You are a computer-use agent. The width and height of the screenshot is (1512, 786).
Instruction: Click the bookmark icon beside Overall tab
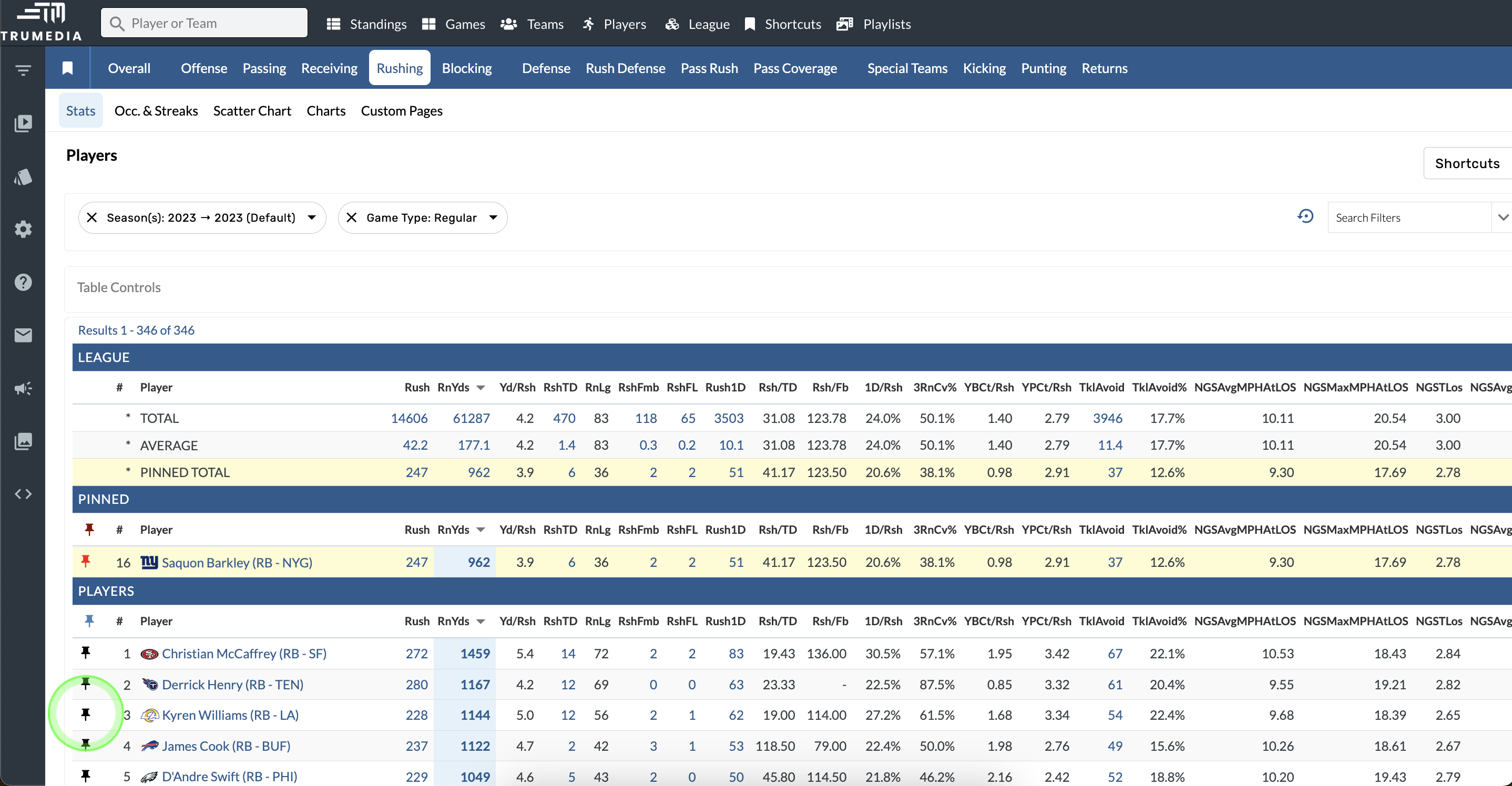click(67, 68)
